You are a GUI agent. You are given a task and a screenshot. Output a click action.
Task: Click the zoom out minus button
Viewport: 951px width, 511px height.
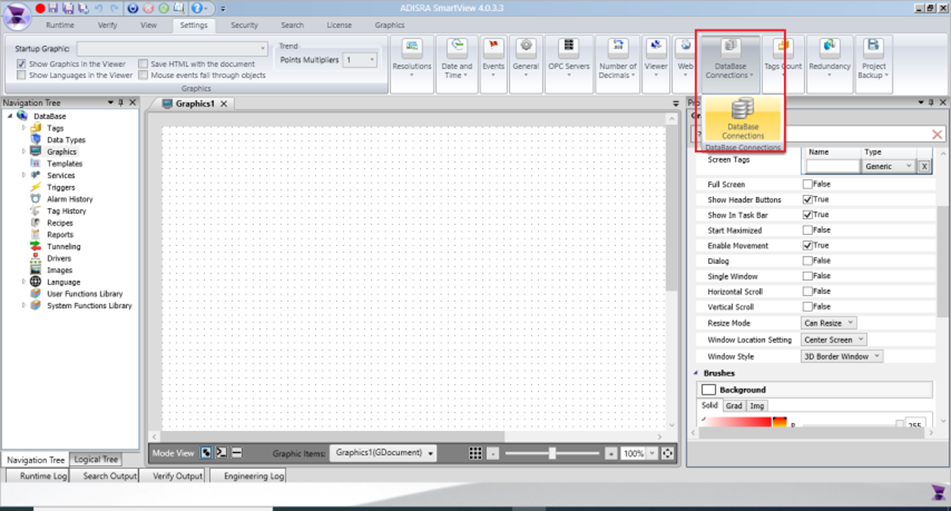[493, 453]
